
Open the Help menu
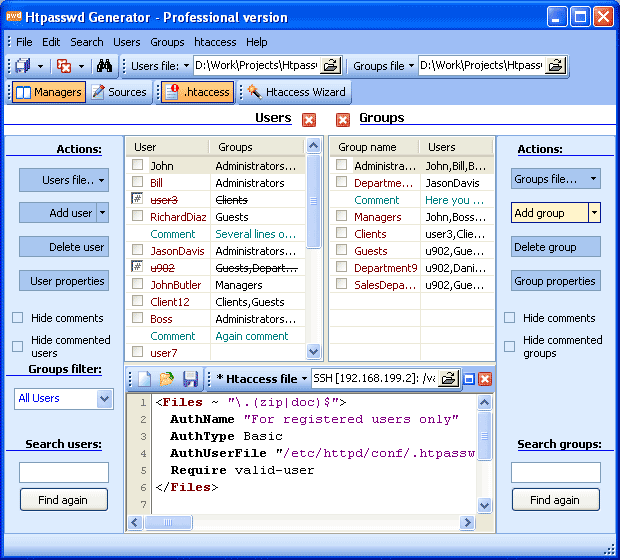point(257,42)
